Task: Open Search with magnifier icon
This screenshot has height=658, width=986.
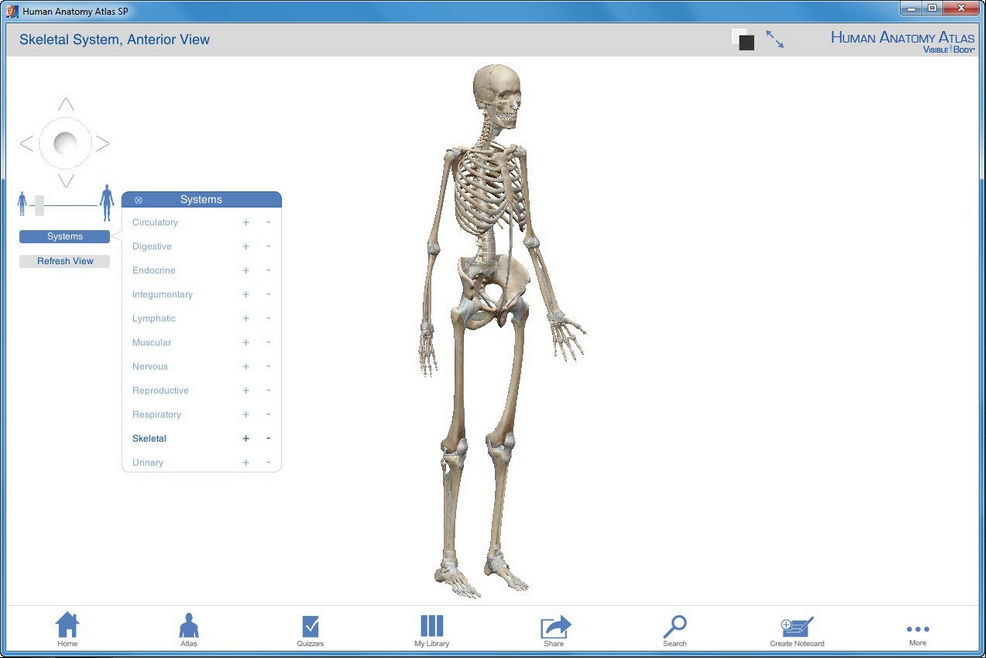Action: click(x=675, y=630)
